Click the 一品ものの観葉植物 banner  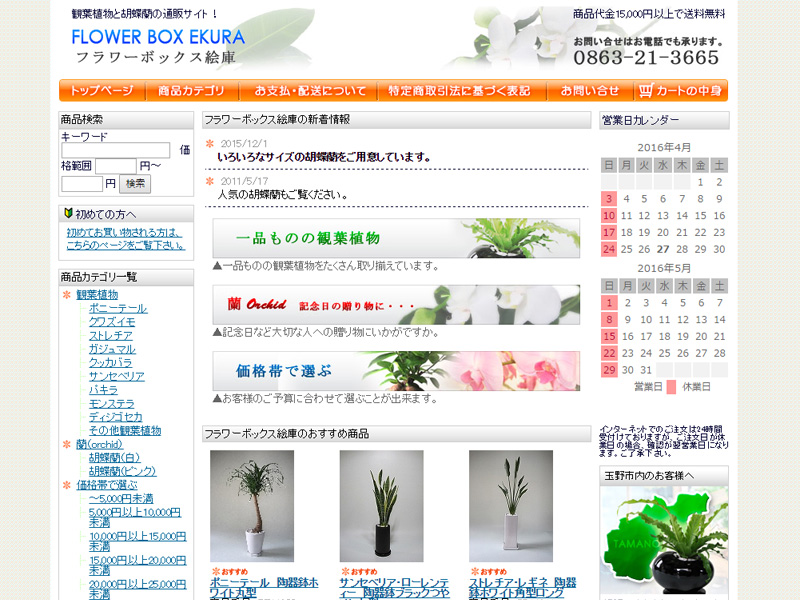coord(396,238)
